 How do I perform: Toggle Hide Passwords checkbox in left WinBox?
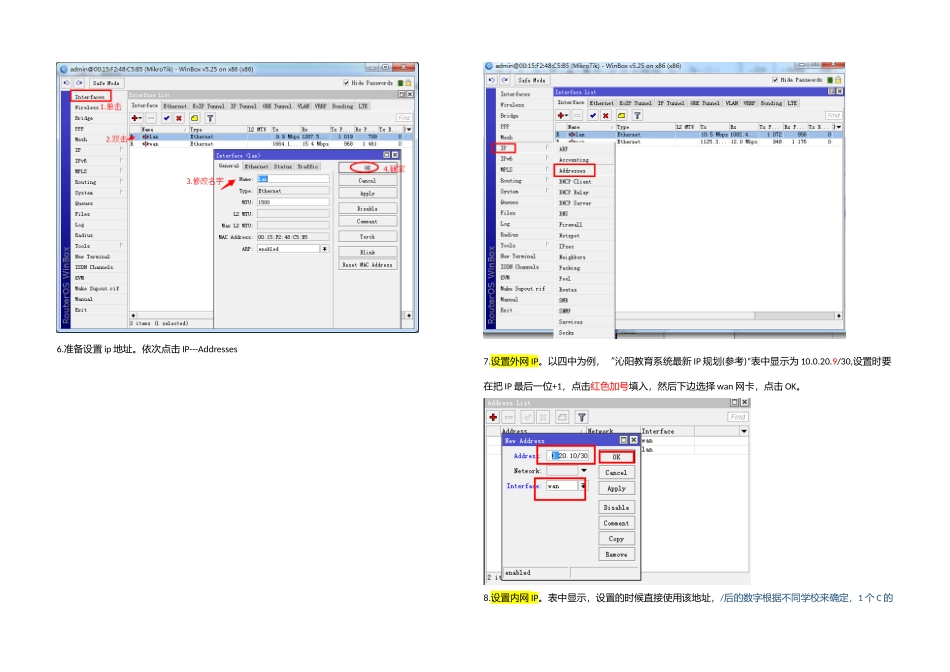[346, 83]
